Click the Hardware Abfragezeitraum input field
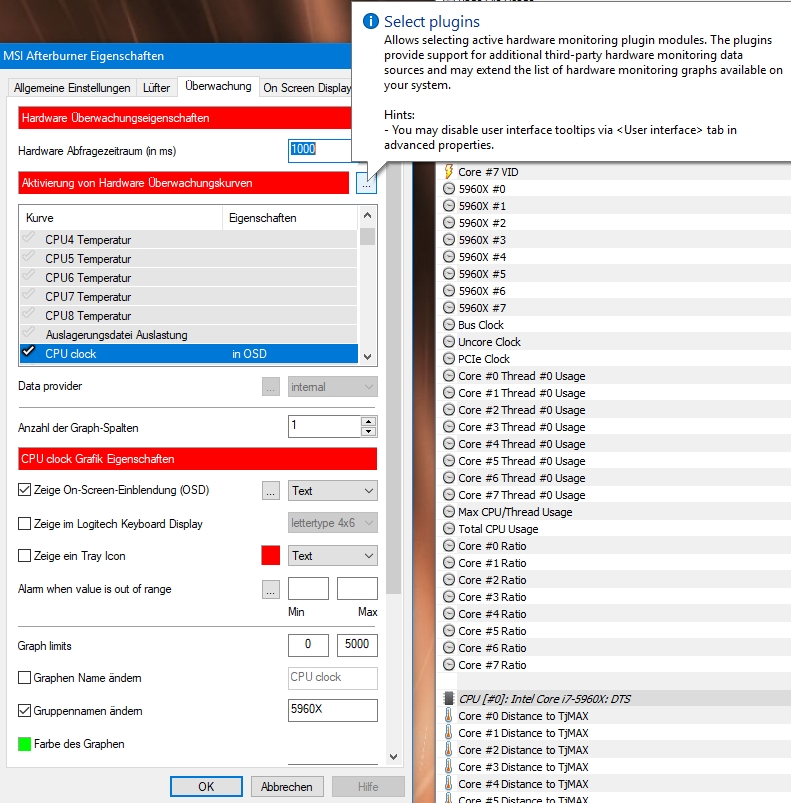 tap(319, 151)
